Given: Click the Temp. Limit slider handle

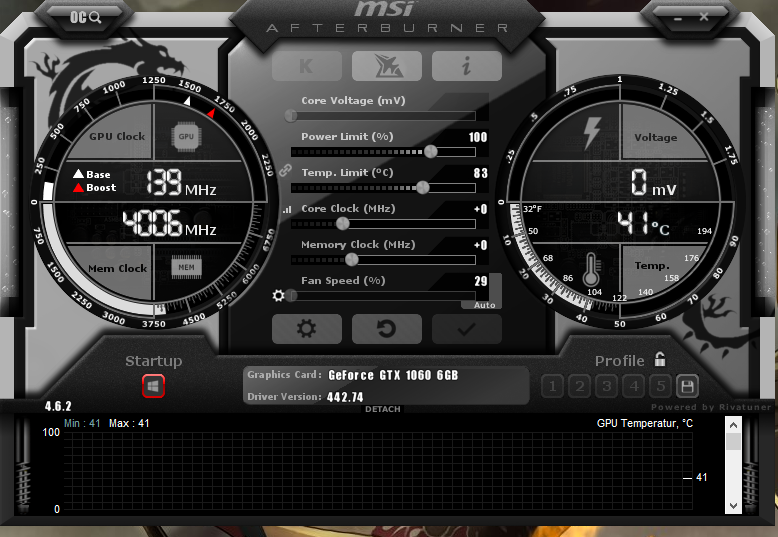Looking at the screenshot, I should (423, 187).
